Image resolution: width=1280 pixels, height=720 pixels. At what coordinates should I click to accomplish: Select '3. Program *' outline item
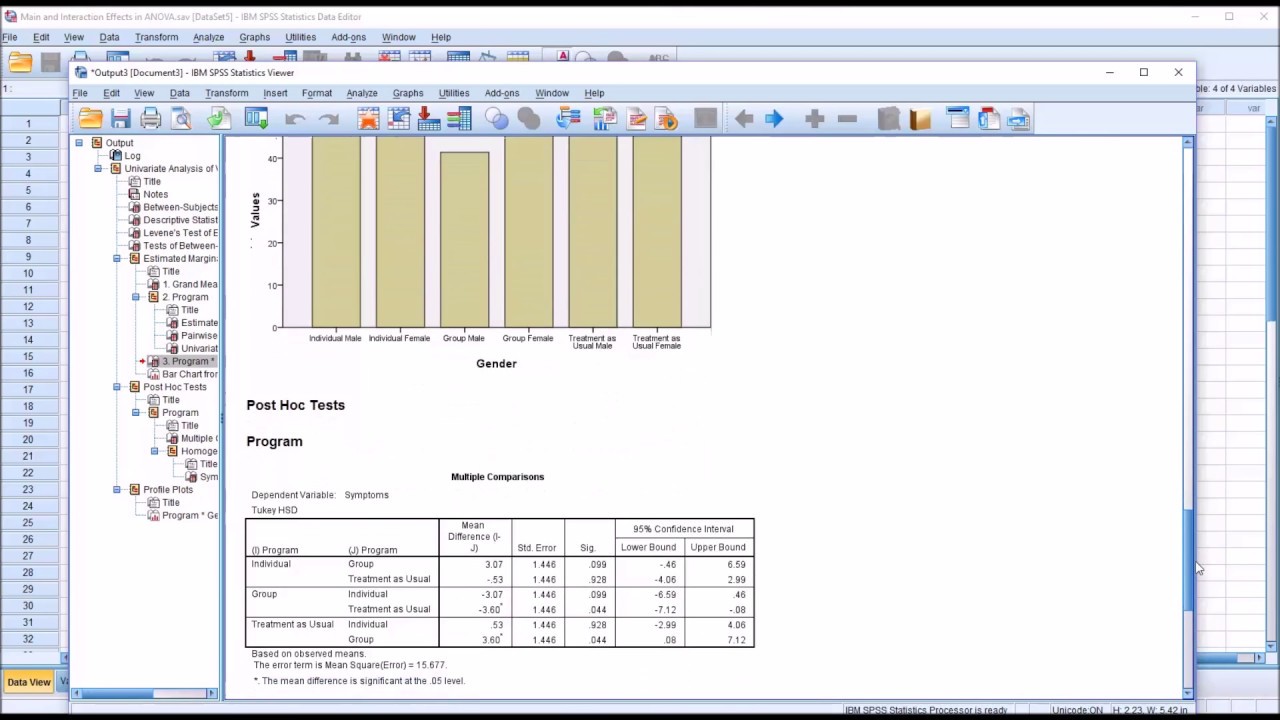click(x=181, y=361)
